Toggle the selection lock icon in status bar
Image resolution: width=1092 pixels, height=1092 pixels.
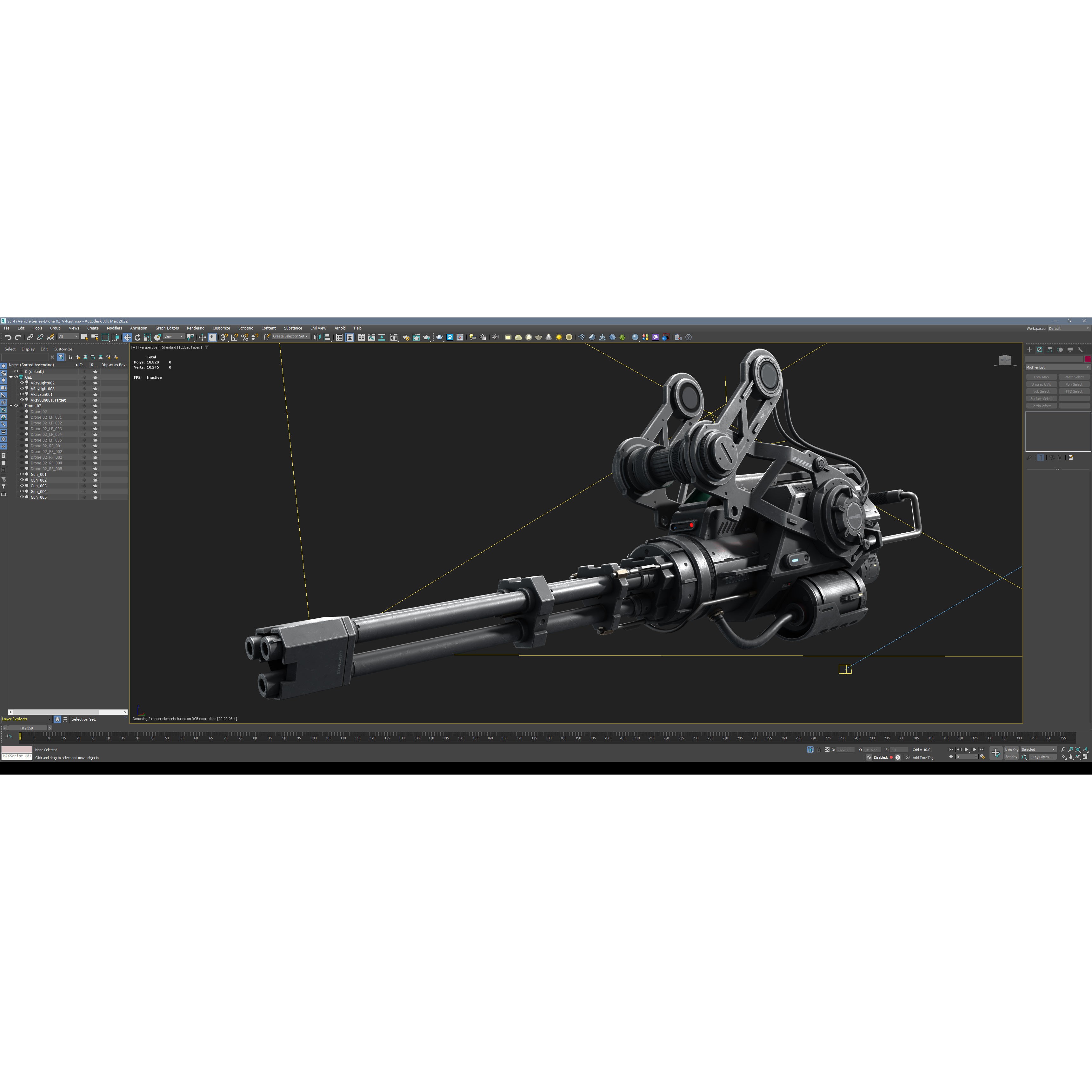(x=818, y=749)
